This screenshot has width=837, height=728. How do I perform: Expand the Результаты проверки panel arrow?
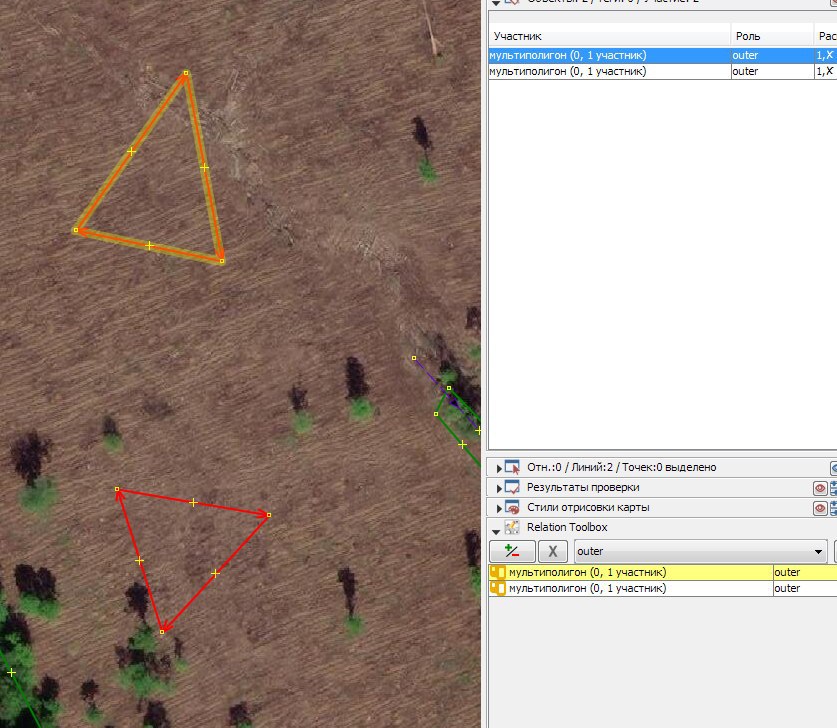click(499, 488)
